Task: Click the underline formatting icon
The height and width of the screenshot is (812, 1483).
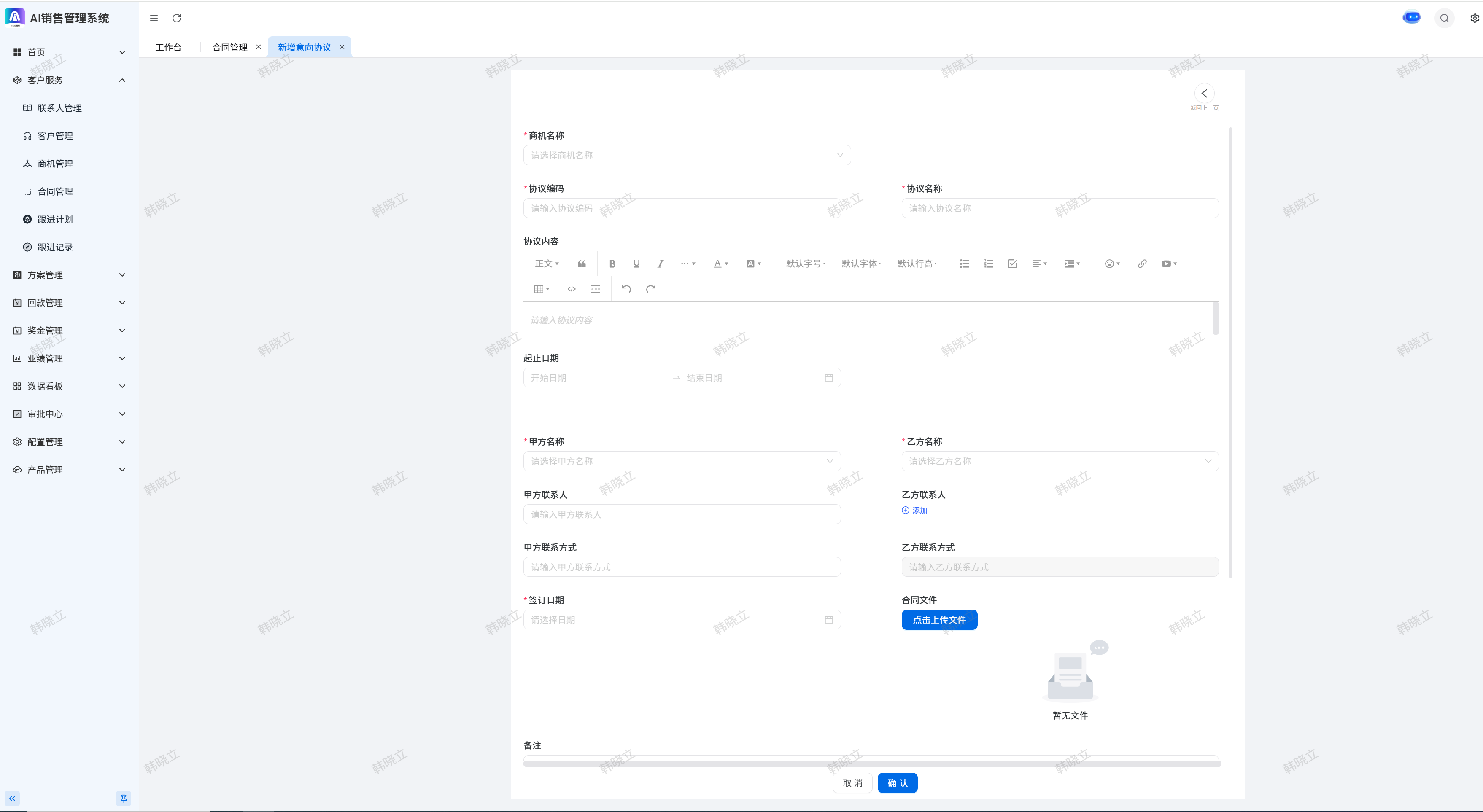Action: [x=636, y=263]
